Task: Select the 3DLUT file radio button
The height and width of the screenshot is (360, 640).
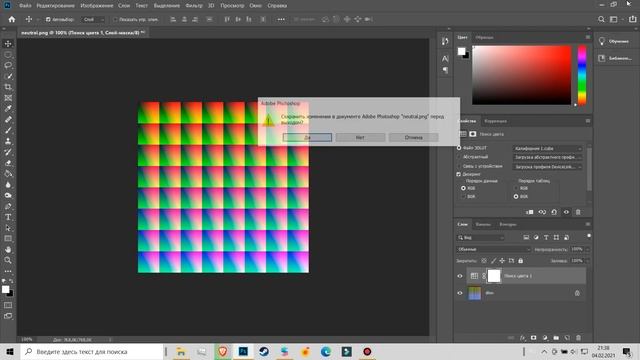Action: (459, 148)
